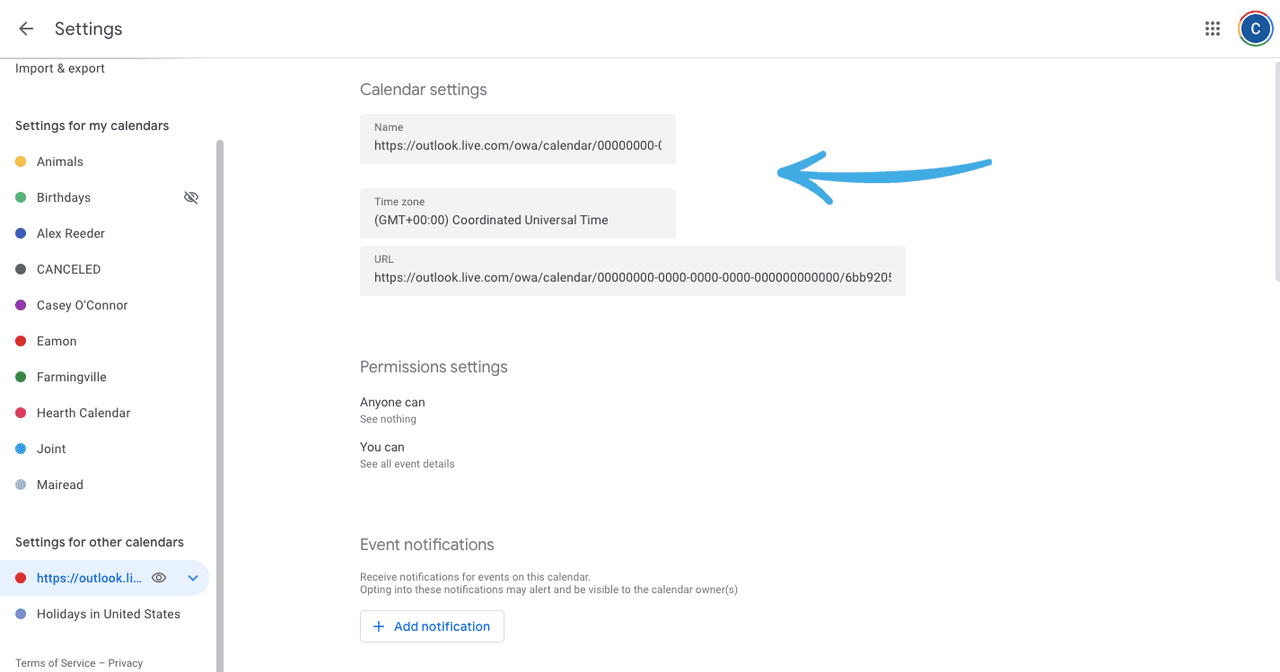The image size is (1280, 672).
Task: Expand options for the outlook.live.com calendar
Action: pos(192,577)
